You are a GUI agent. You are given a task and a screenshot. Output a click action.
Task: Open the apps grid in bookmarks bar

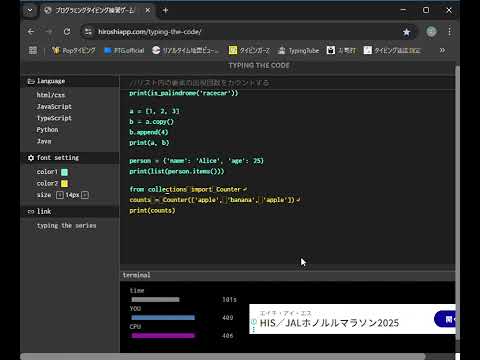33,50
